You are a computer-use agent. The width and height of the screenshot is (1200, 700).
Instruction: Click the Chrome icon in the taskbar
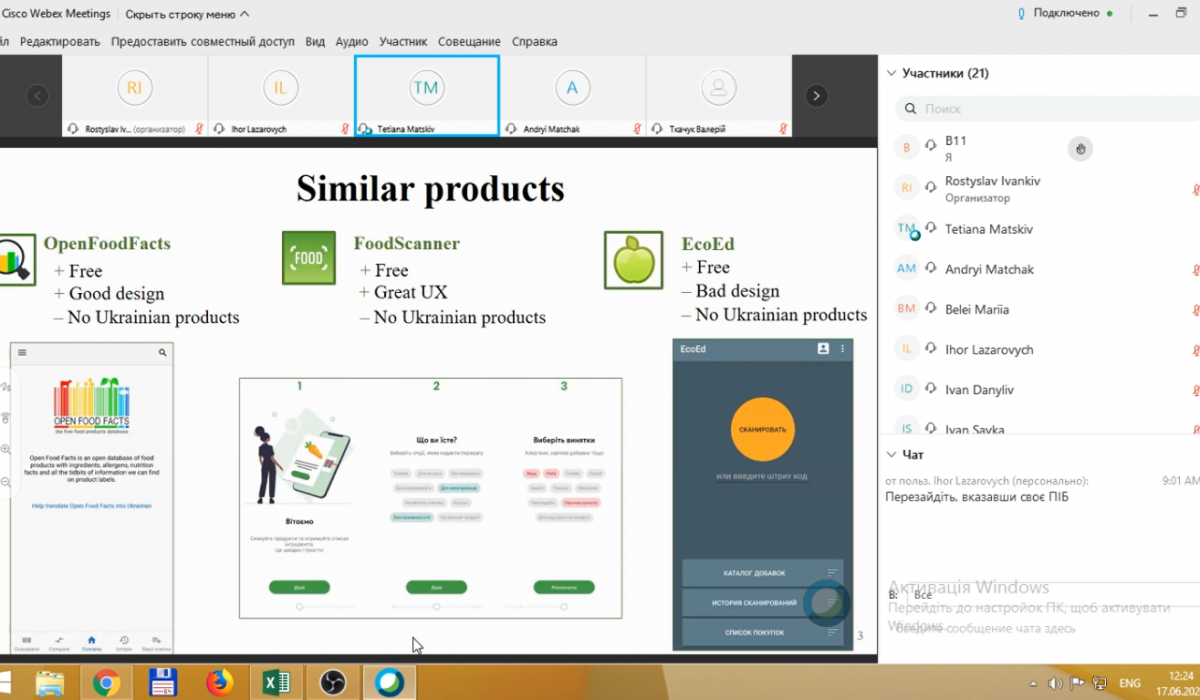pyautogui.click(x=106, y=682)
